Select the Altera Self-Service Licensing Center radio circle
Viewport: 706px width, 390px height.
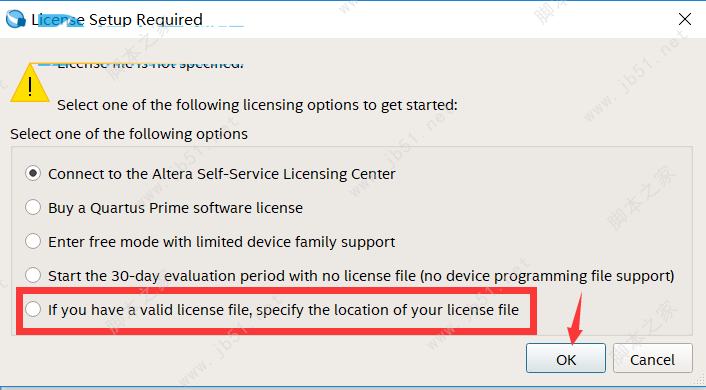(33, 173)
